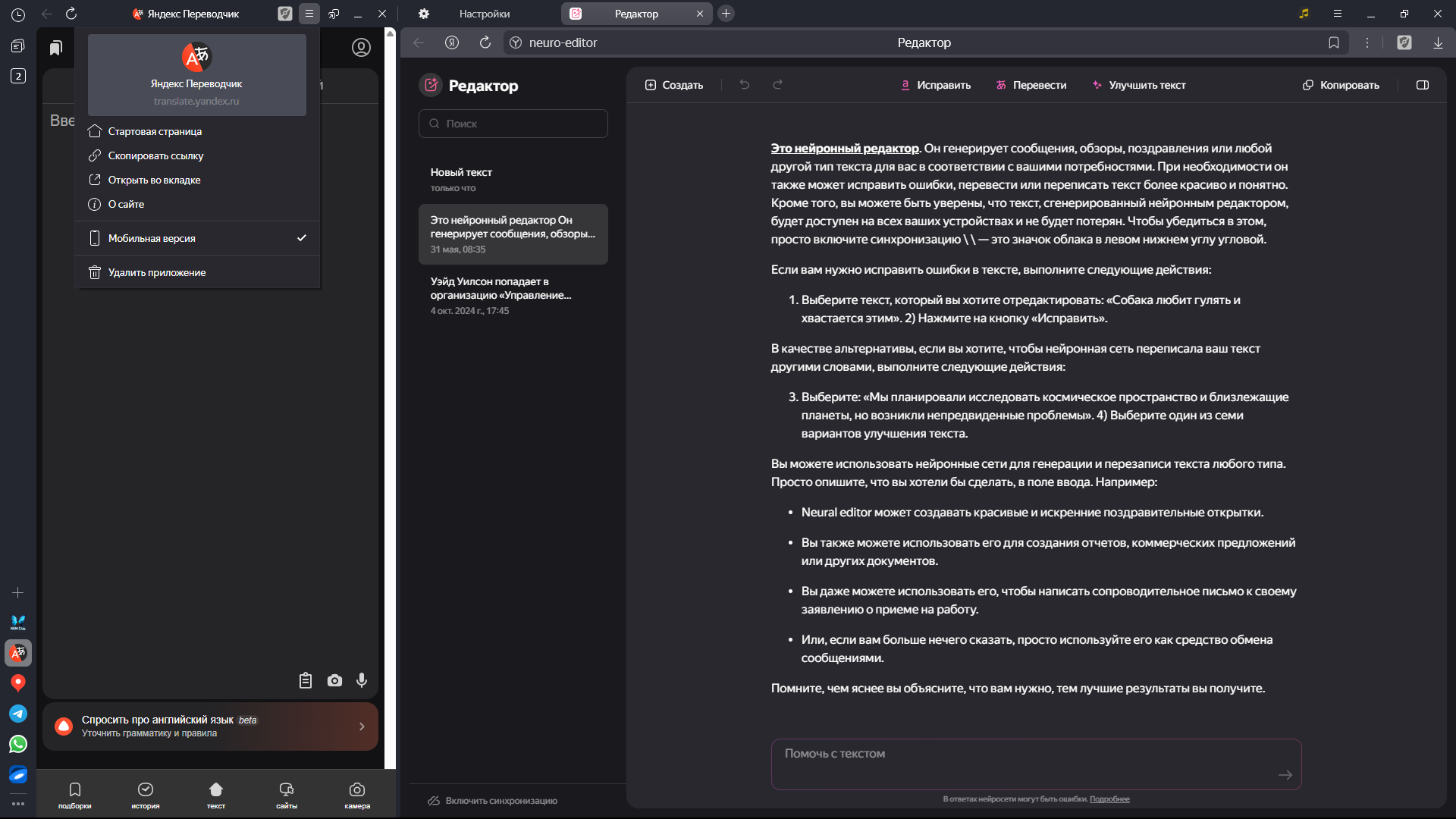Click Улучшить текст button
Screen dimensions: 1456x819
coord(1139,85)
